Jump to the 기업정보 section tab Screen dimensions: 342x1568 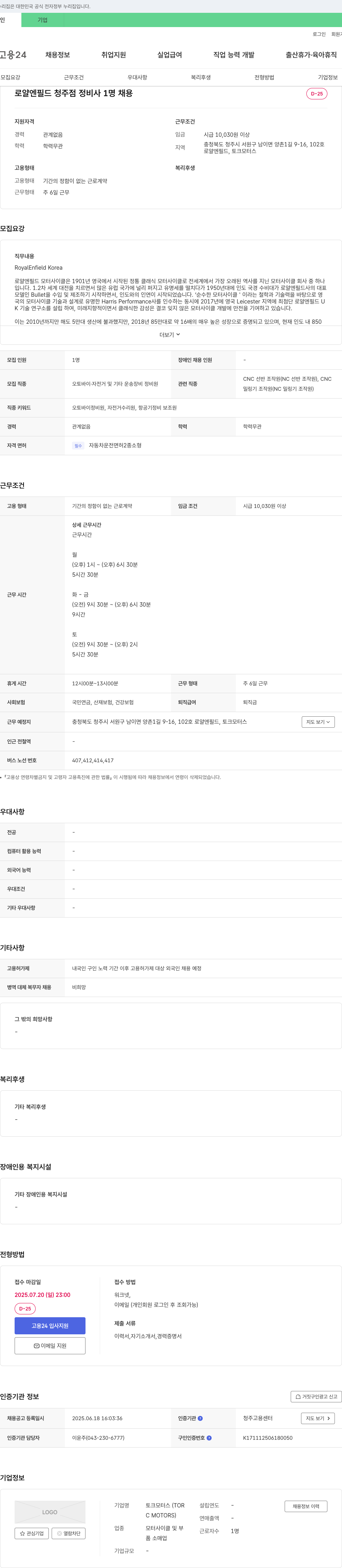pyautogui.click(x=328, y=77)
